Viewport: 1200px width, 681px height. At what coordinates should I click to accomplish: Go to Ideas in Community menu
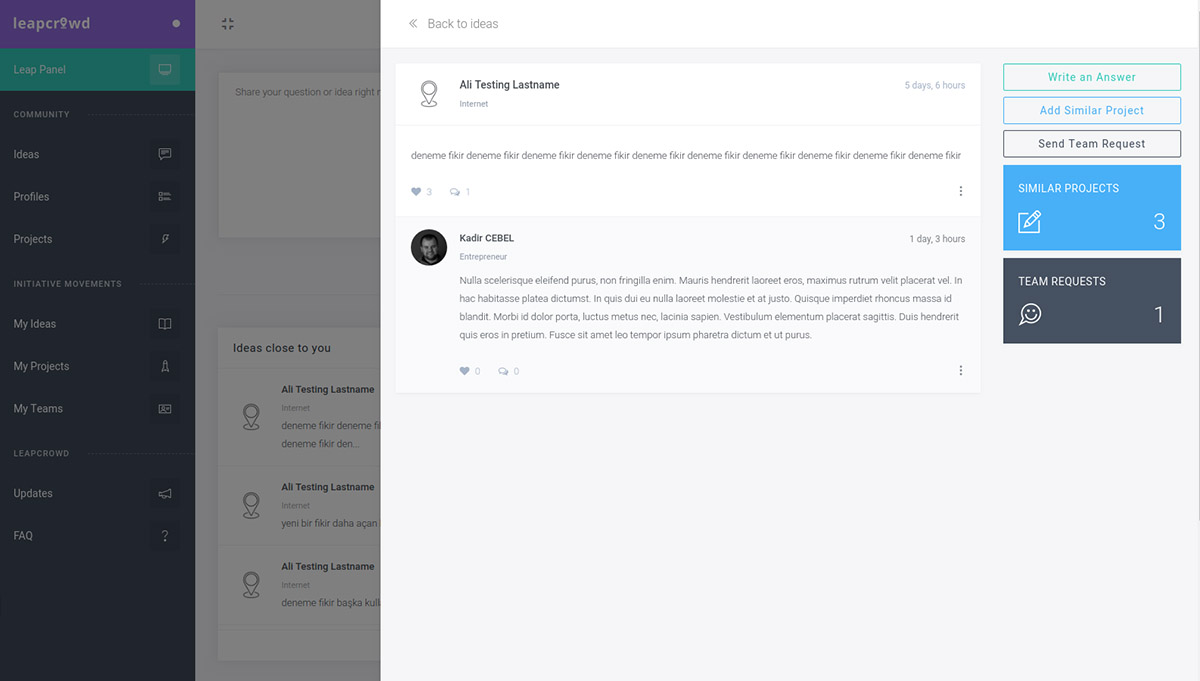[97, 154]
